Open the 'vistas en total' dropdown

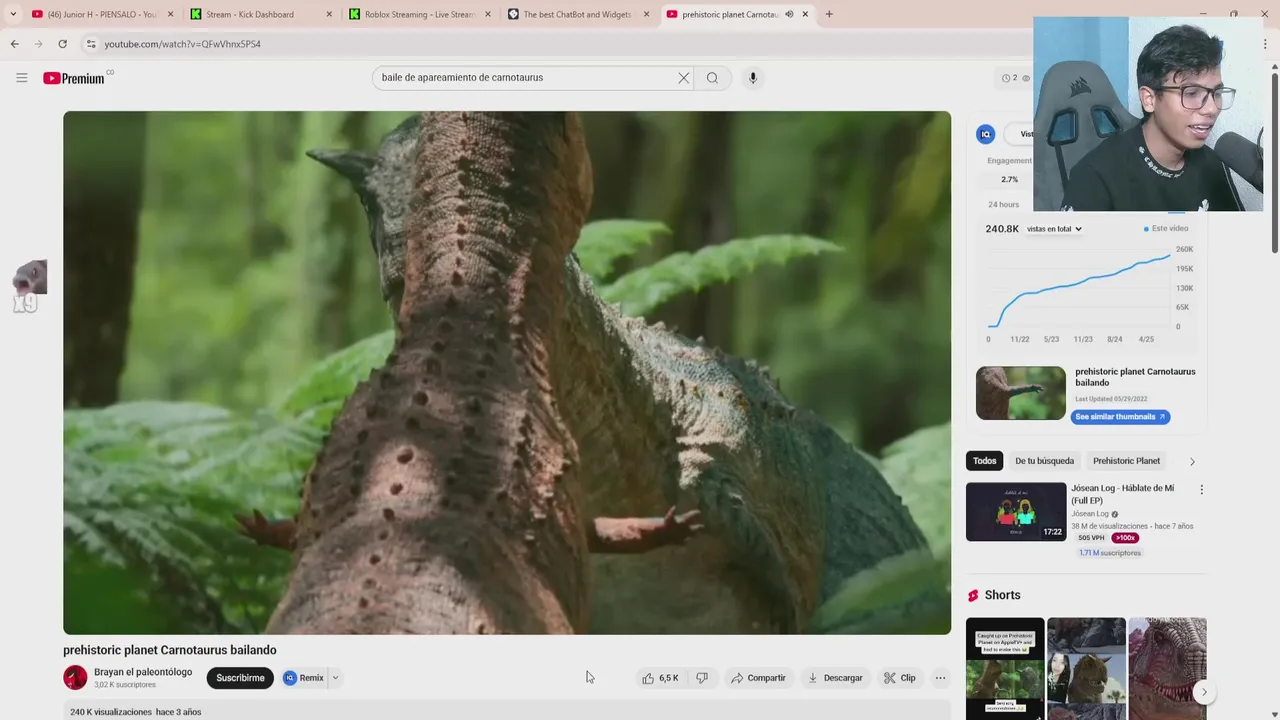coord(1054,229)
